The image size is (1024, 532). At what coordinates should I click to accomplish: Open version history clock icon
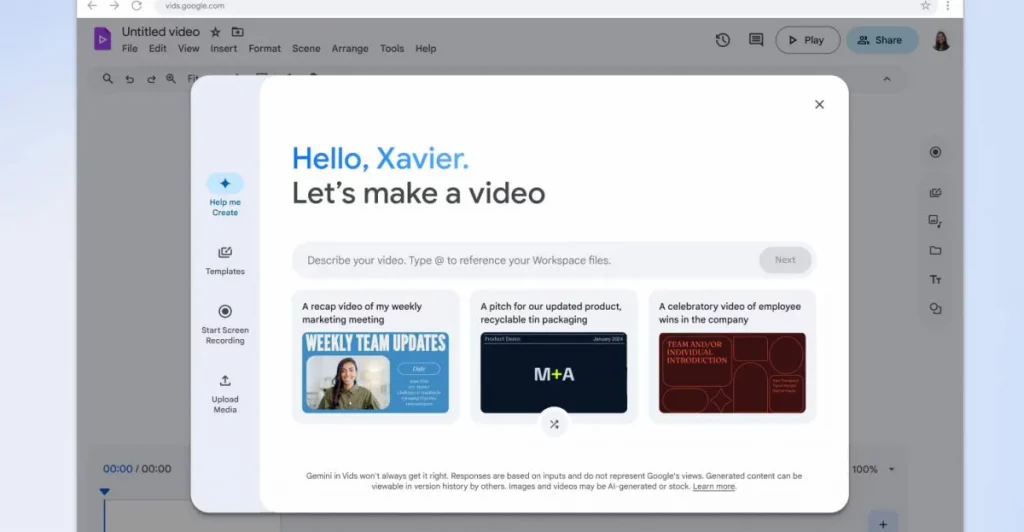(722, 40)
